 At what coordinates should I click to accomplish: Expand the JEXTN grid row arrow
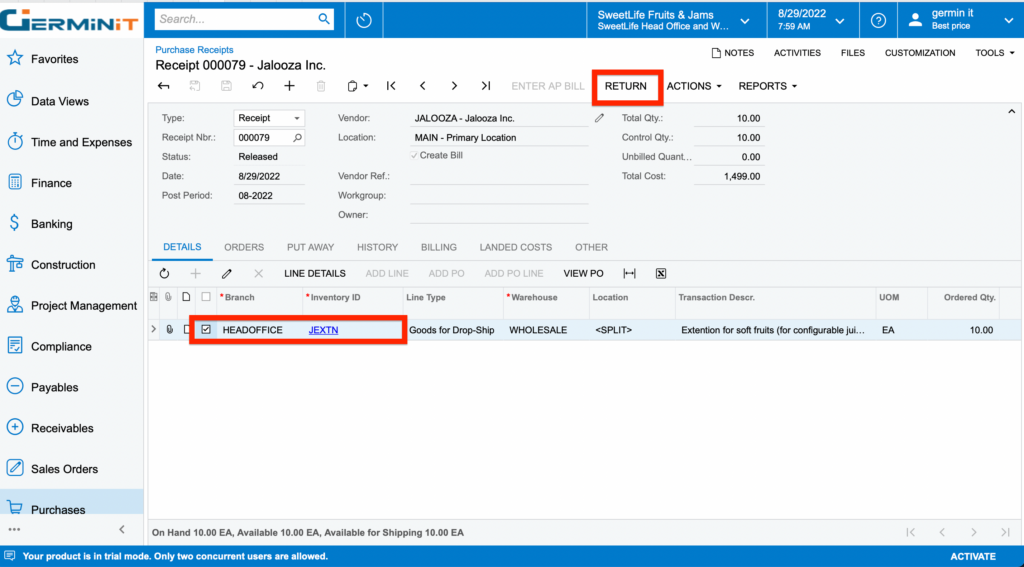(x=153, y=330)
